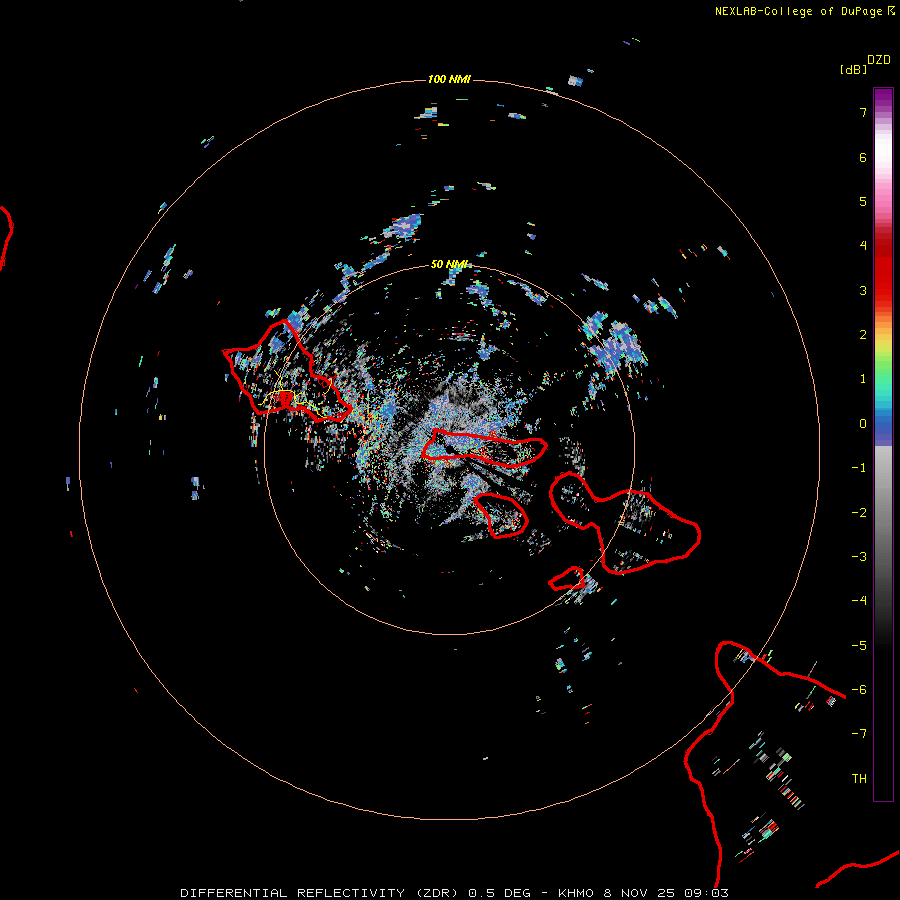Viewport: 900px width, 900px height.
Task: Click the 7 value on the color scale
Action: [863, 112]
